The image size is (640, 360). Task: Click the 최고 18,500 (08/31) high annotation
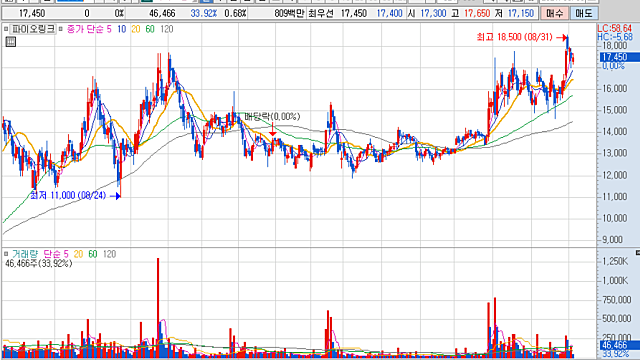click(514, 37)
